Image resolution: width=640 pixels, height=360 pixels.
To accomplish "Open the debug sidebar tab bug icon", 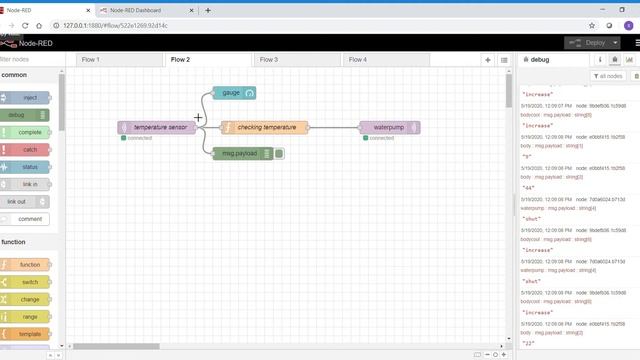I will click(615, 60).
